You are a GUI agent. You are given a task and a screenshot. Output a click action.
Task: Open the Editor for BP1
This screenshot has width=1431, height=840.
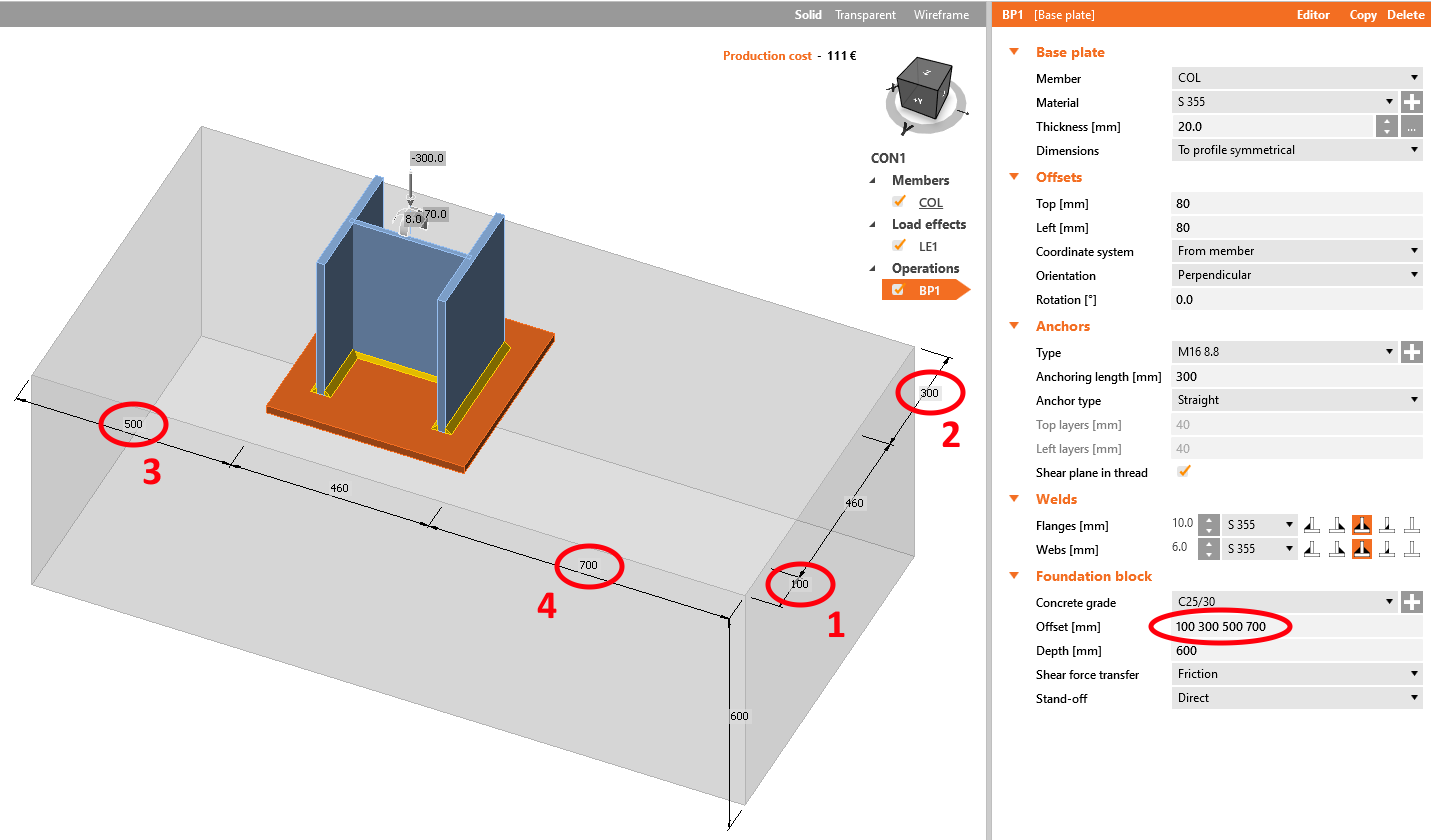tap(1313, 14)
